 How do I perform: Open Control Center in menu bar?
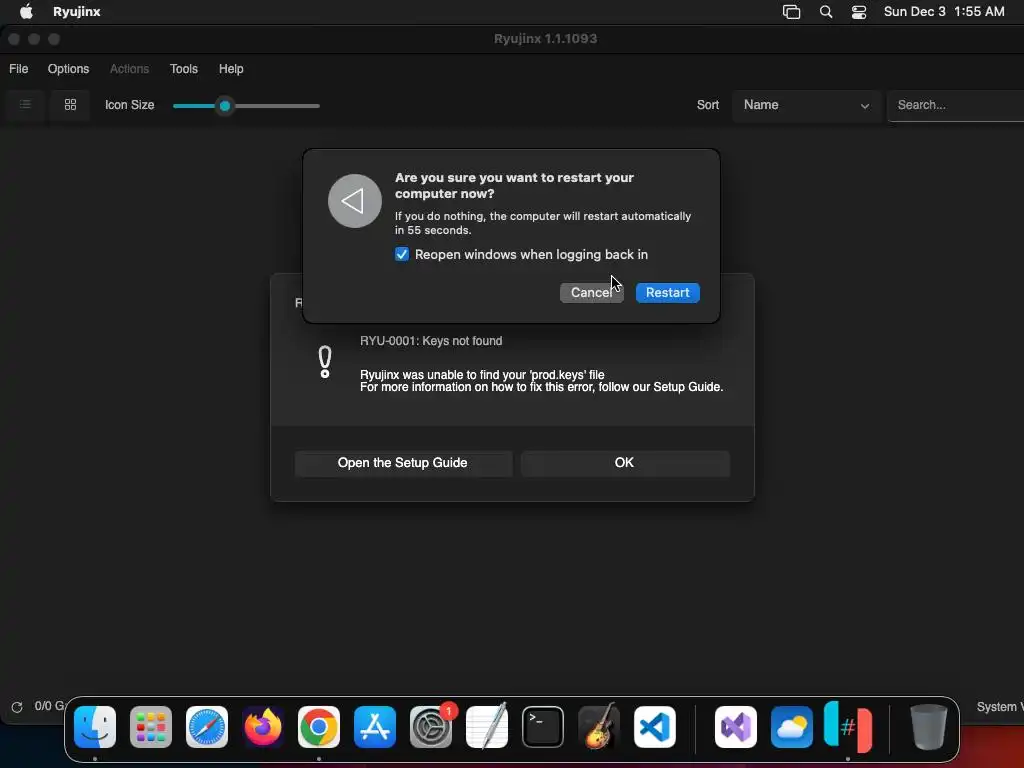point(859,12)
